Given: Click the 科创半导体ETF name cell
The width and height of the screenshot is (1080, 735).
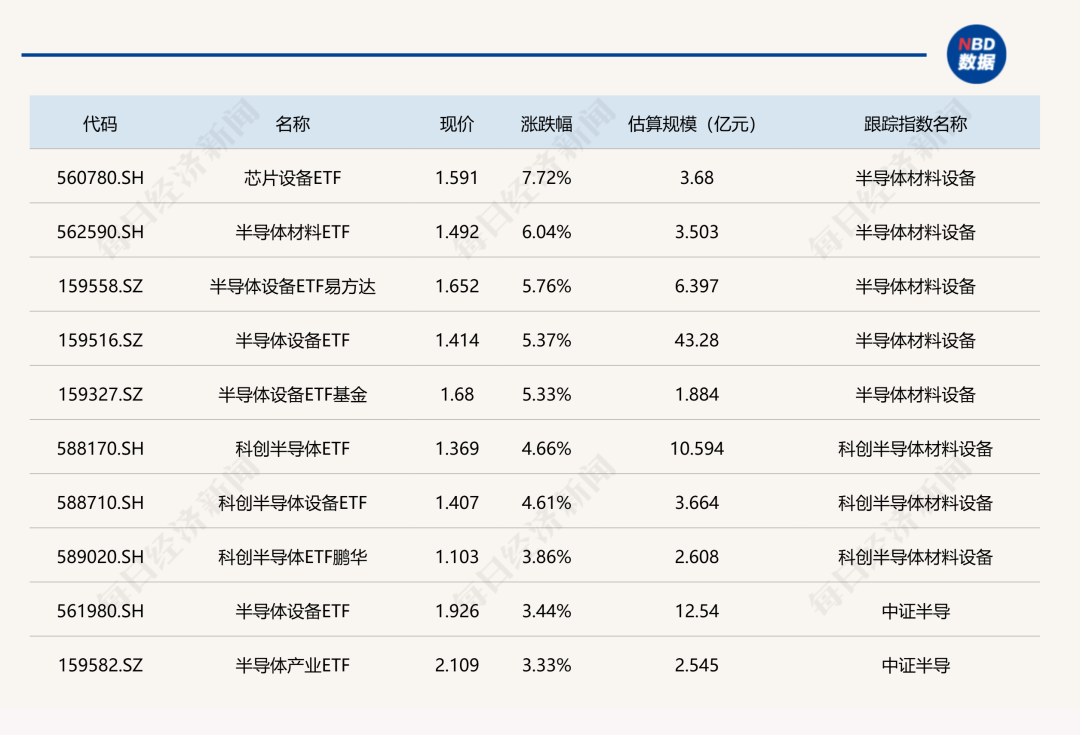Looking at the screenshot, I should [293, 449].
